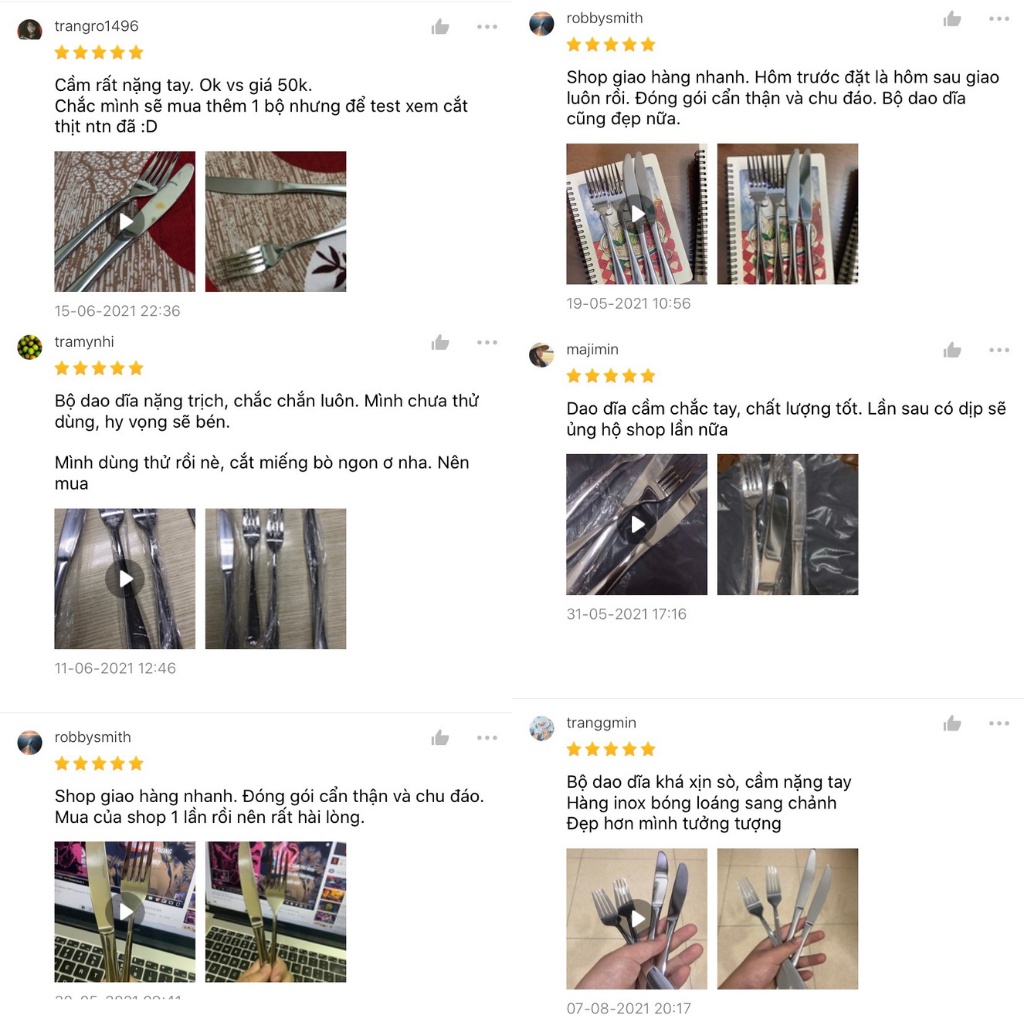
Task: Click majimin's profile avatar
Action: [x=541, y=355]
